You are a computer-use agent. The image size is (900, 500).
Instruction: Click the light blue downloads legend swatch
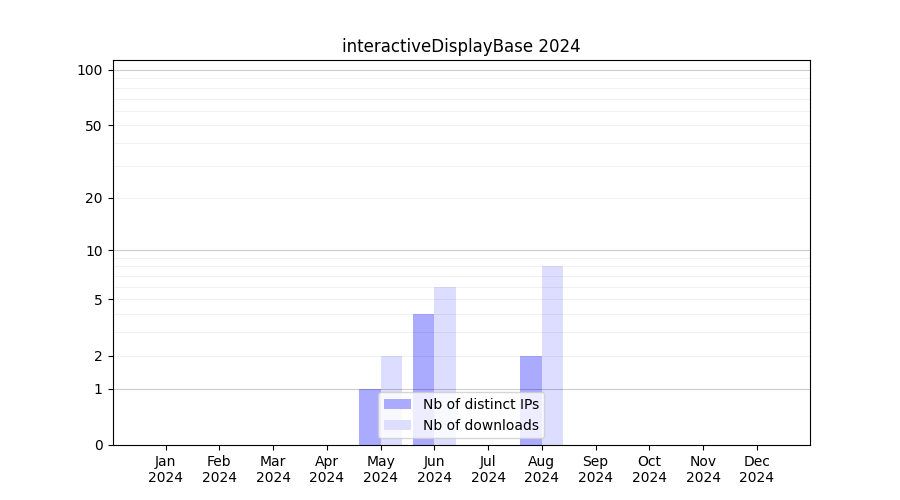click(397, 425)
